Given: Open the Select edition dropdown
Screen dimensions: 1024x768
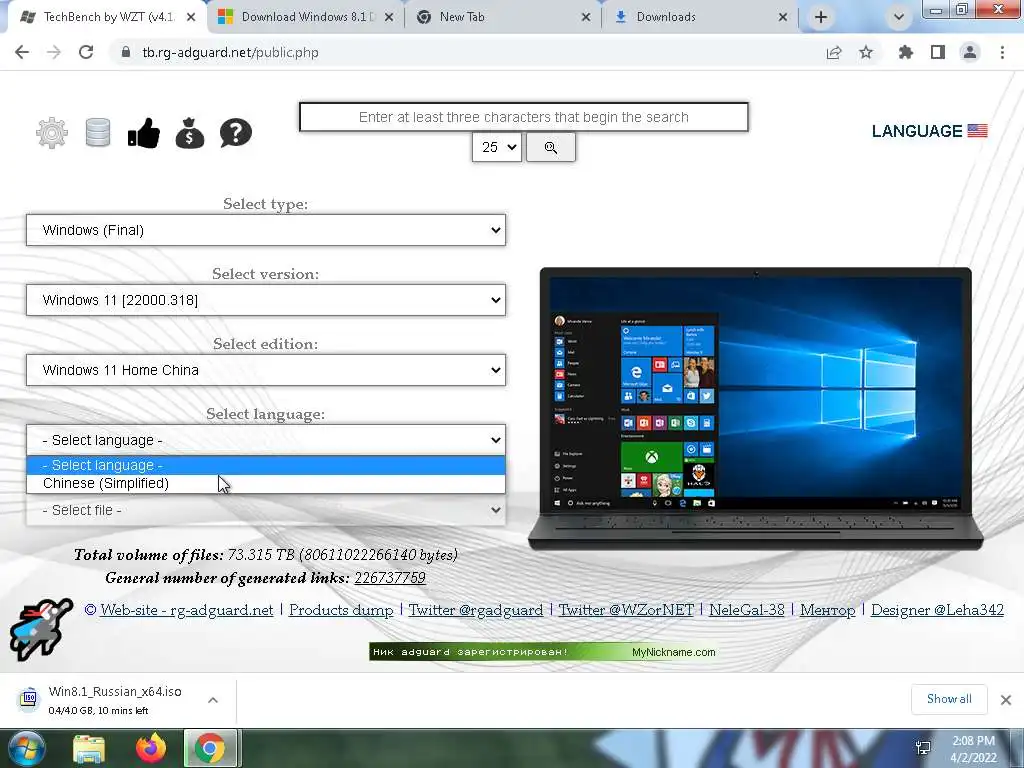Looking at the screenshot, I should 266,370.
